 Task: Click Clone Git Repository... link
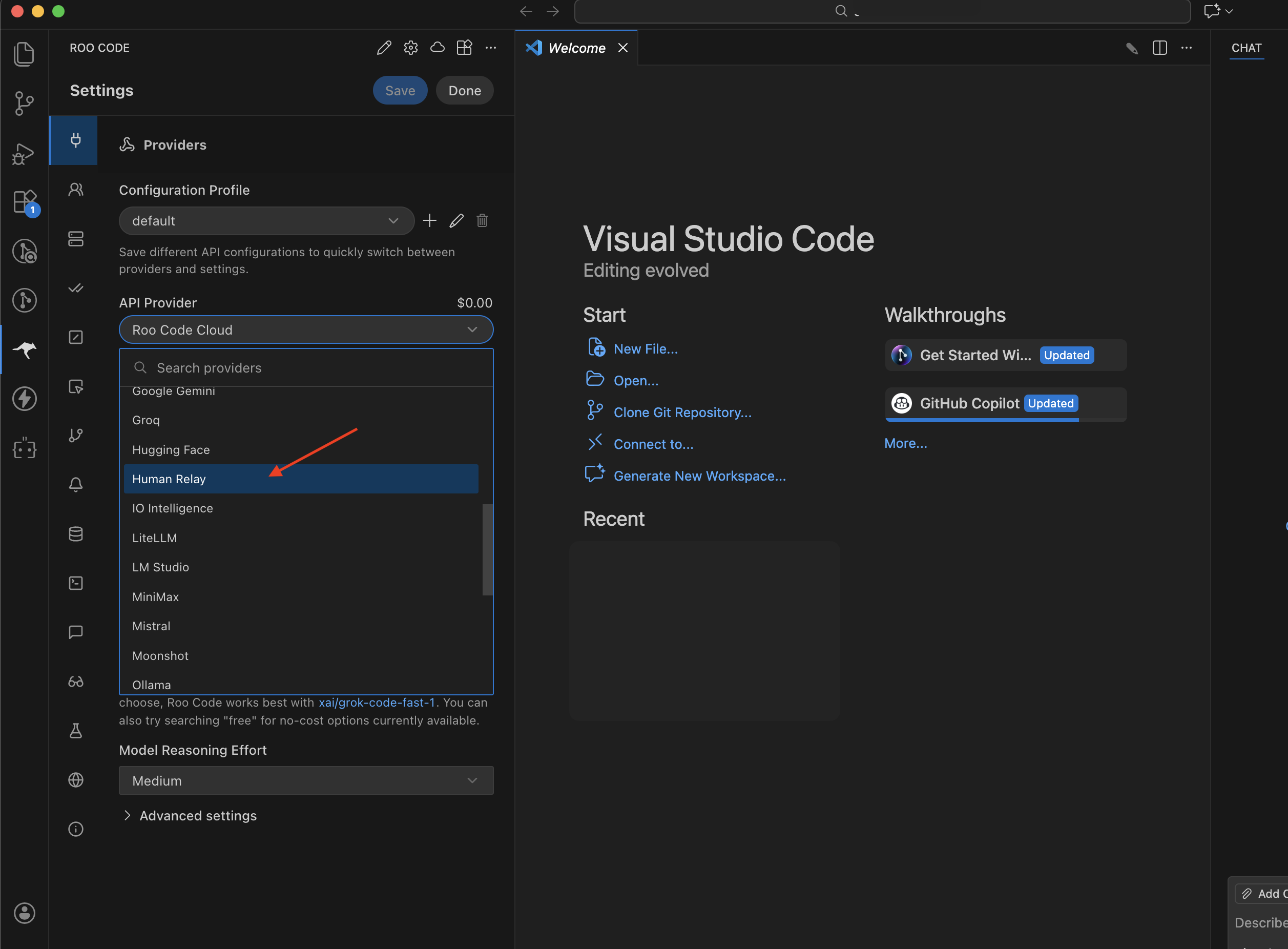[x=682, y=412]
